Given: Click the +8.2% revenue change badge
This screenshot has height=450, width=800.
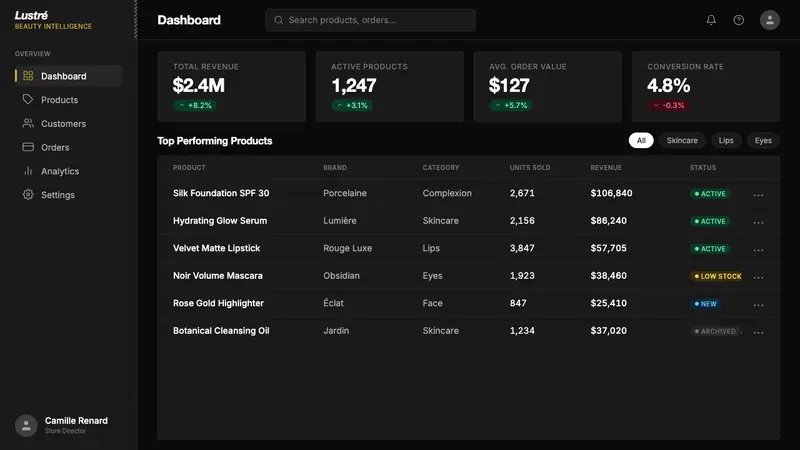Looking at the screenshot, I should (195, 105).
